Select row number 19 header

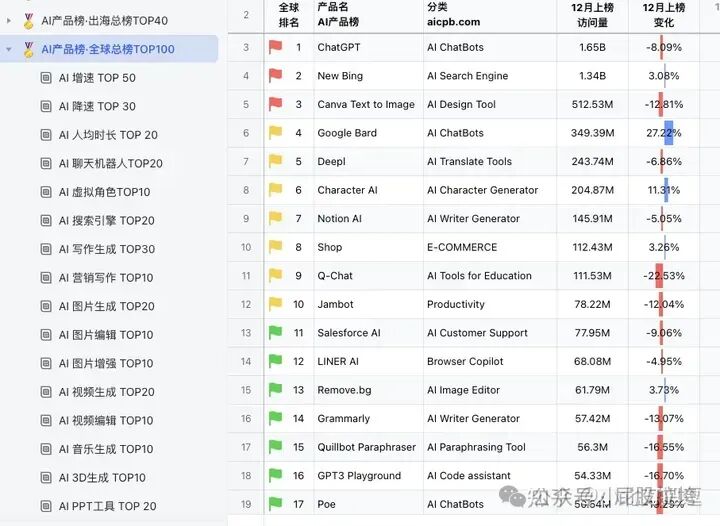click(246, 504)
